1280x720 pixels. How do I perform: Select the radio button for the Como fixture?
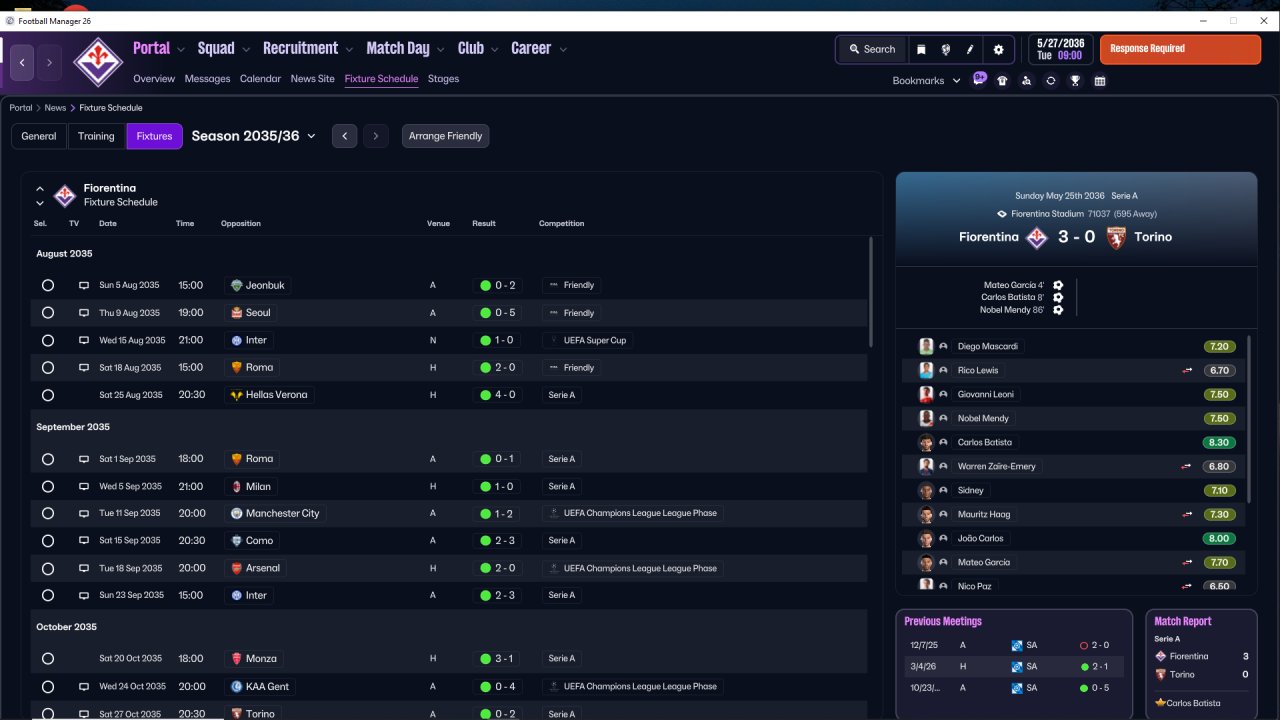[x=47, y=540]
